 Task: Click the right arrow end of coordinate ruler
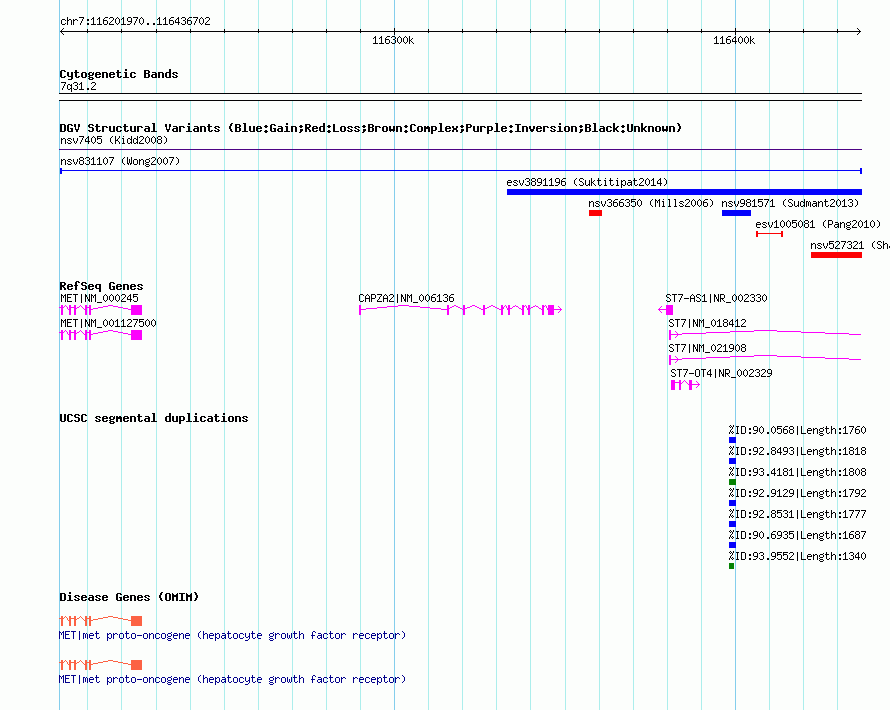(x=859, y=31)
